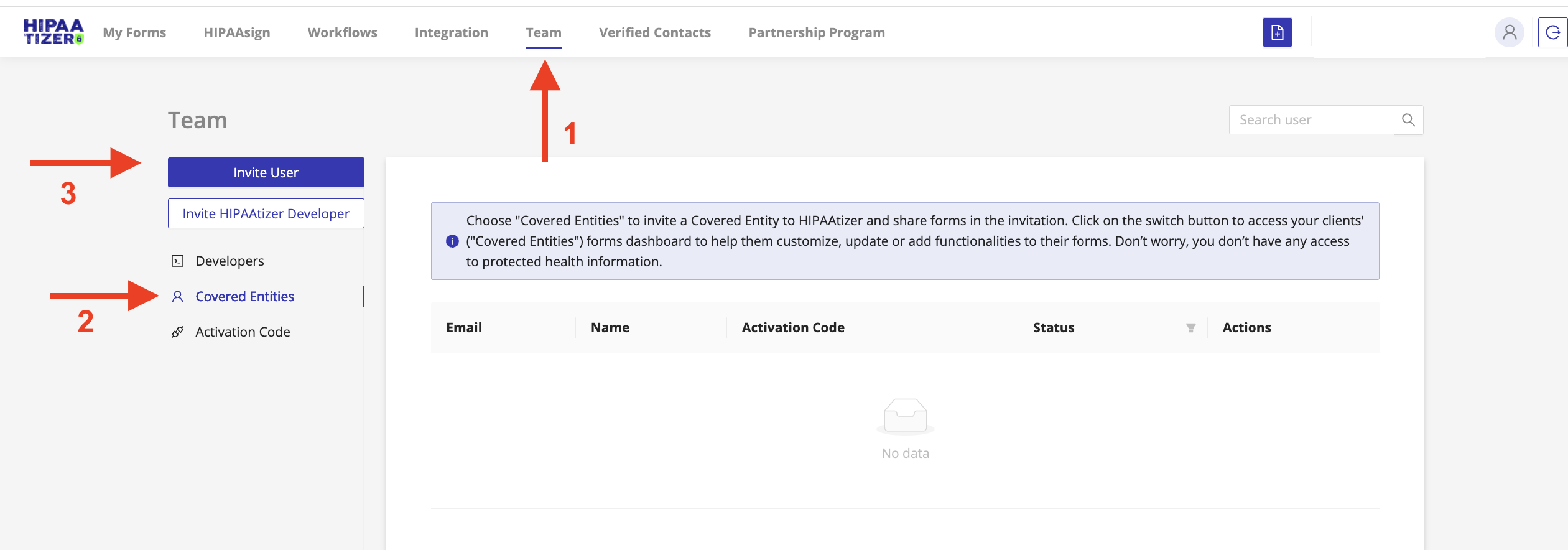Click the search magnifier icon
This screenshot has width=1568, height=550.
pos(1408,120)
